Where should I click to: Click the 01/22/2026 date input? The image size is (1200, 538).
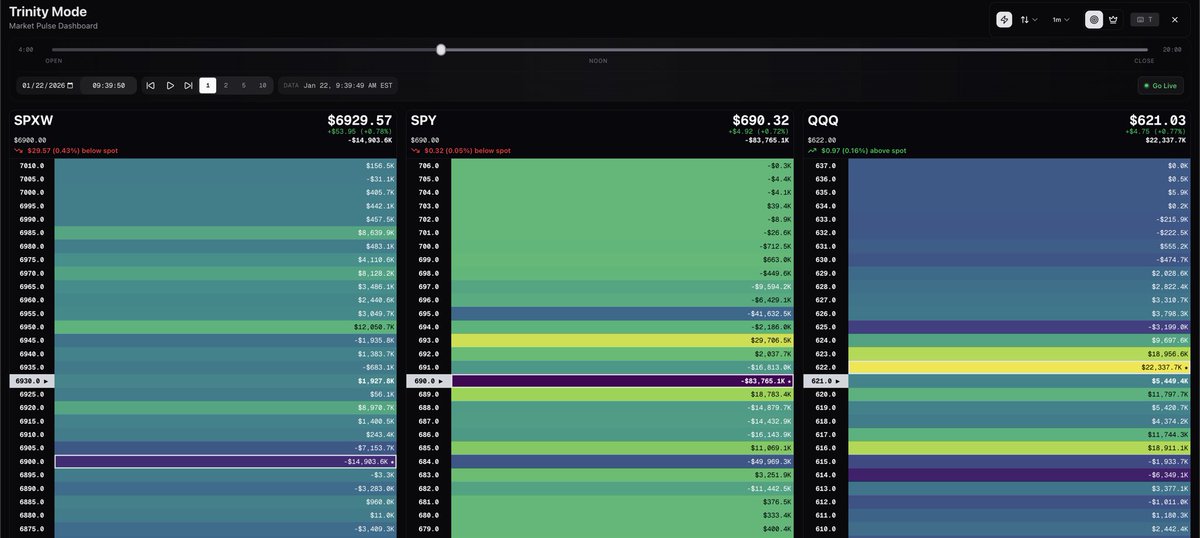tap(48, 86)
